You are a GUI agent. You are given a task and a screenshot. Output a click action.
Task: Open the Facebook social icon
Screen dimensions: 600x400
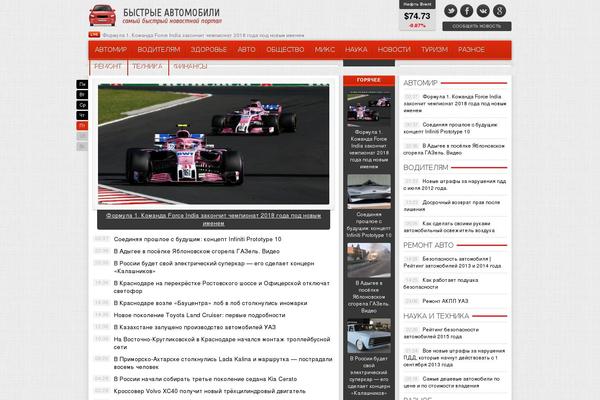(467, 11)
